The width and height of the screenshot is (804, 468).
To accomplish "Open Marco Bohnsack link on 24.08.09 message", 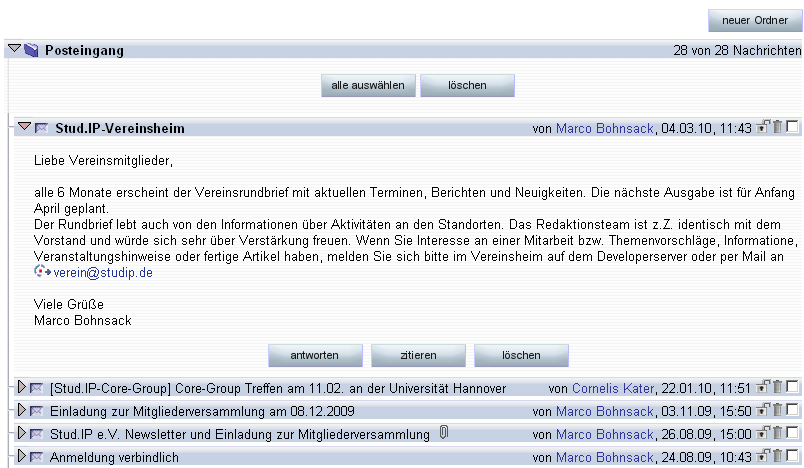I will point(605,457).
